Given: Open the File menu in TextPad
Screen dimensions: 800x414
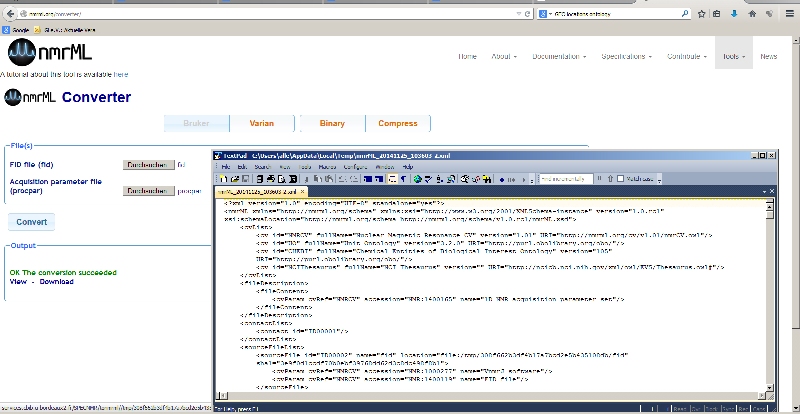Looking at the screenshot, I should pos(226,167).
